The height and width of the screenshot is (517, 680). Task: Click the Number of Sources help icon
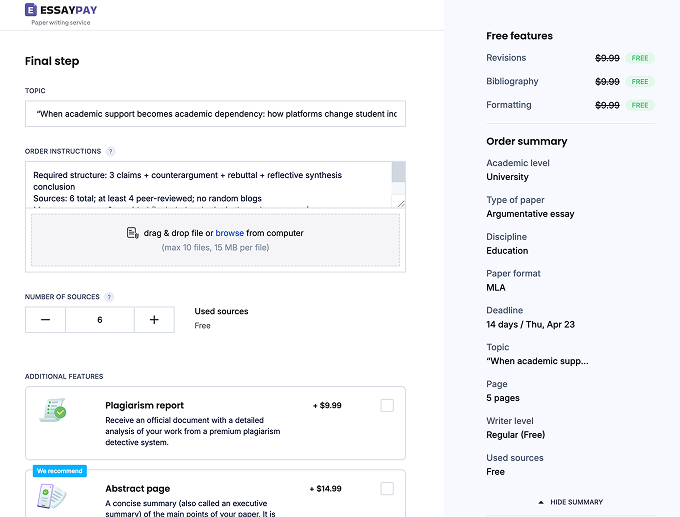109,297
